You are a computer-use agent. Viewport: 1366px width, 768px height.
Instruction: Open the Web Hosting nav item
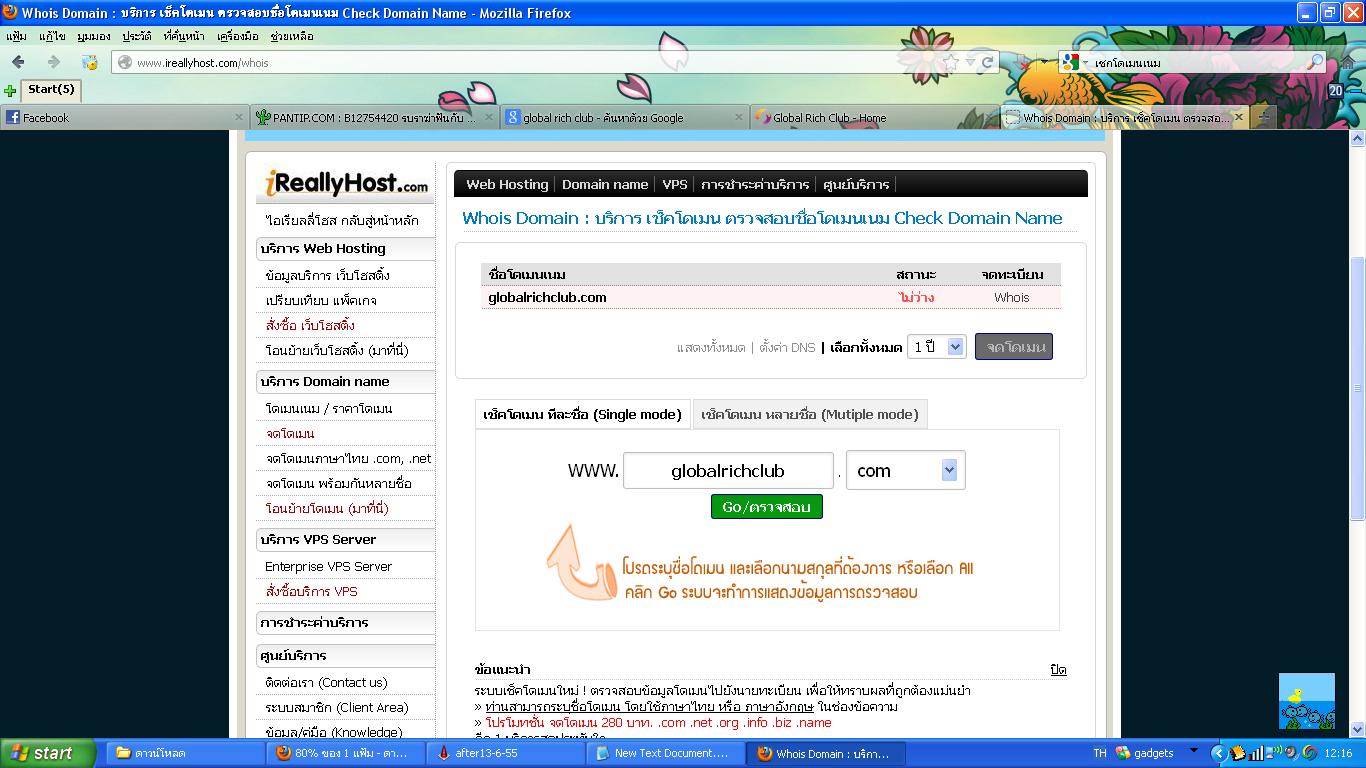(507, 184)
